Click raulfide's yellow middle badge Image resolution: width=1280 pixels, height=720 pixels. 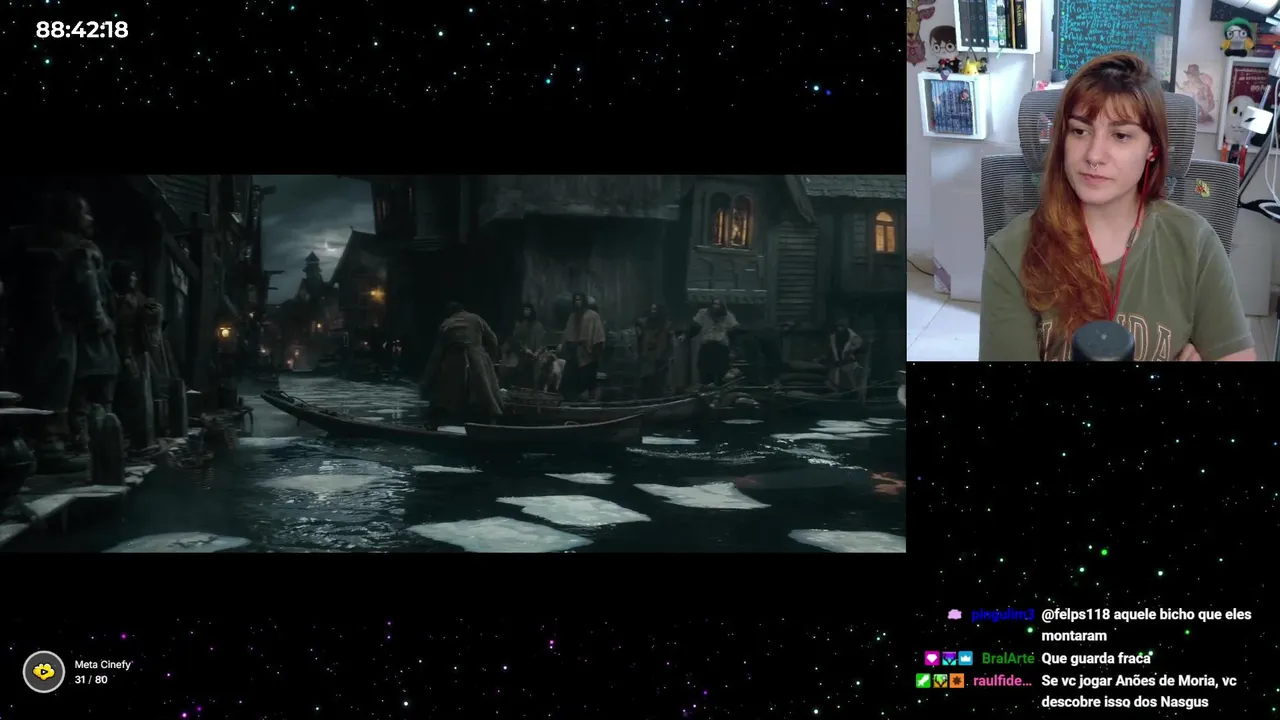coord(940,681)
